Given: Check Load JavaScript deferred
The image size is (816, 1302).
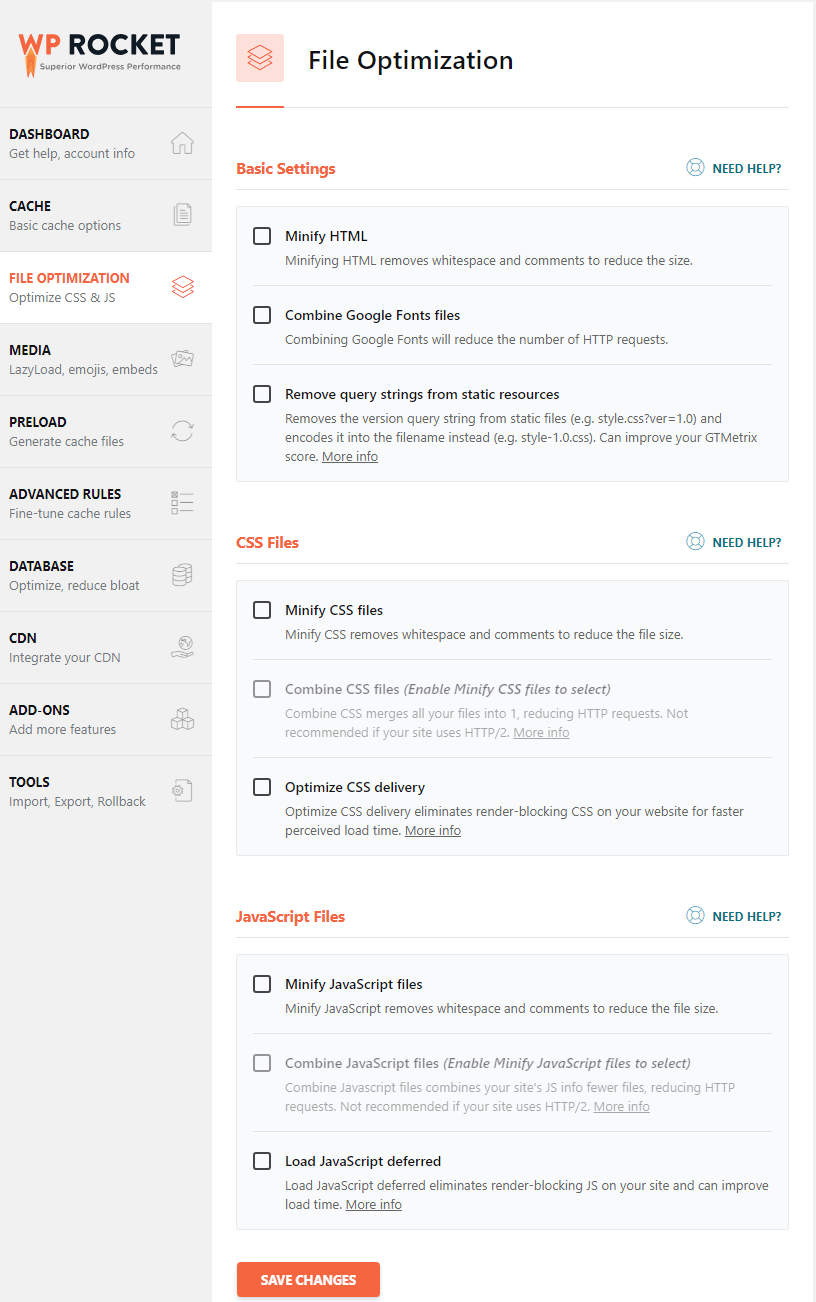Looking at the screenshot, I should click(262, 1161).
